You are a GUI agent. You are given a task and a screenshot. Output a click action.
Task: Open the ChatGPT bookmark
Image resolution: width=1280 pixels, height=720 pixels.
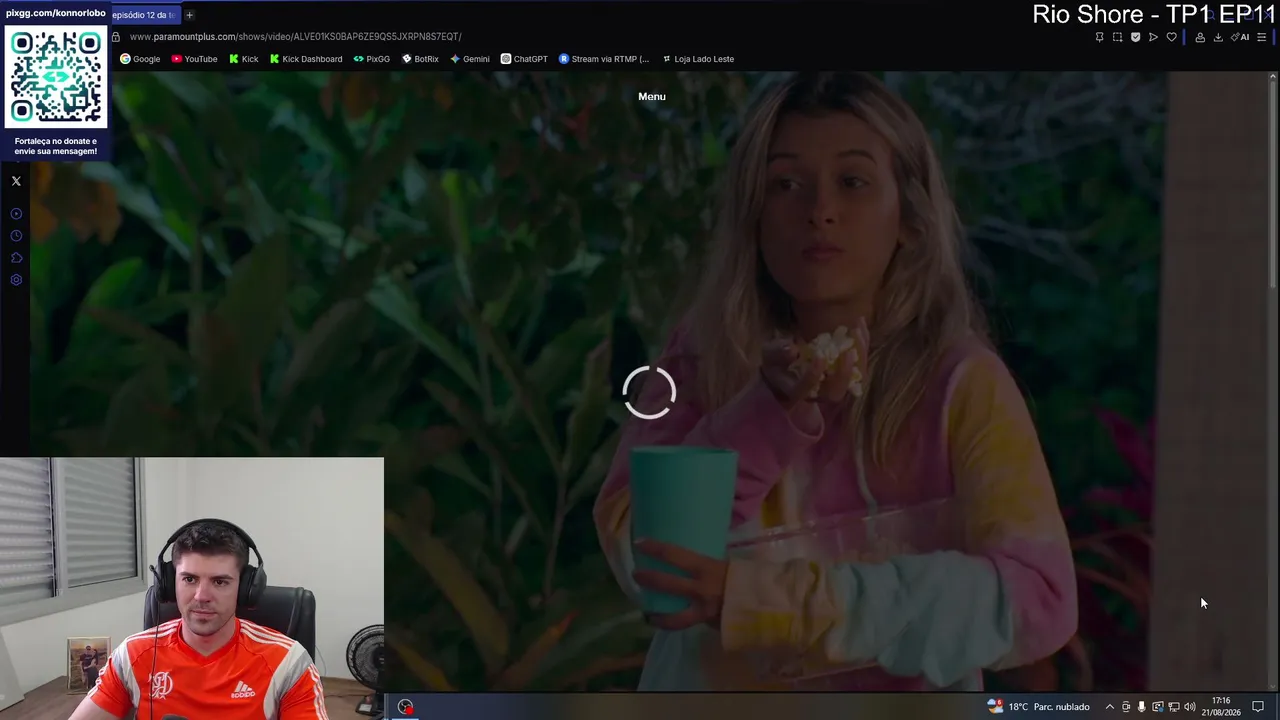[x=524, y=59]
